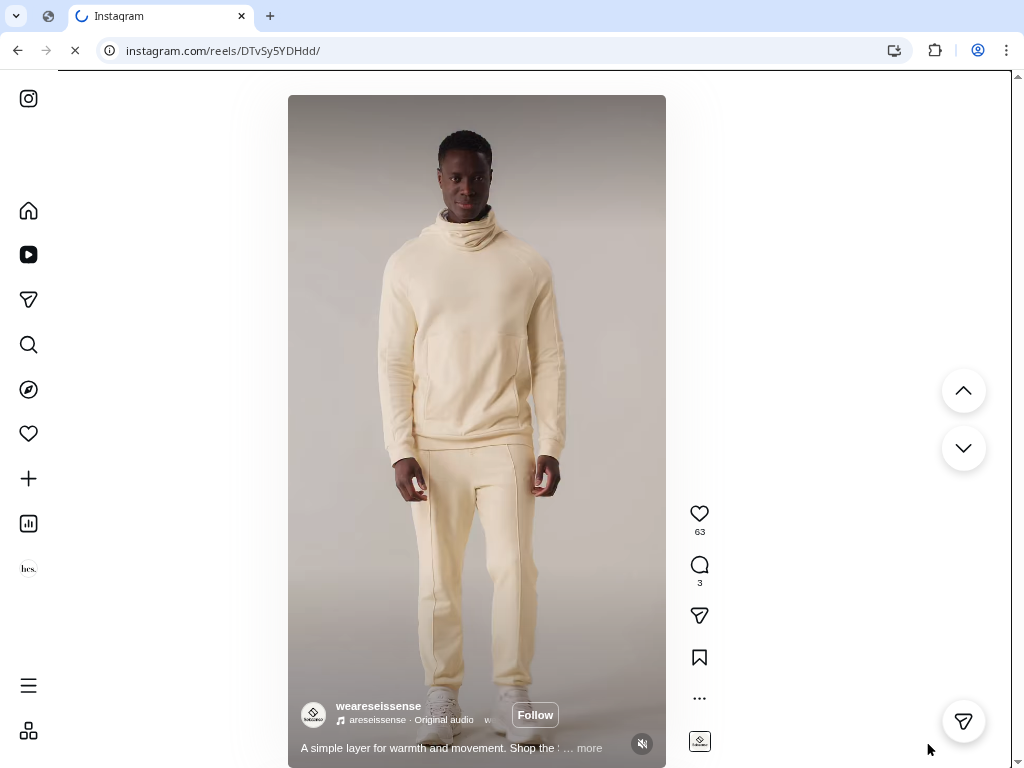Image resolution: width=1024 pixels, height=768 pixels.
Task: Open Instagram Home from sidebar
Action: tap(29, 211)
